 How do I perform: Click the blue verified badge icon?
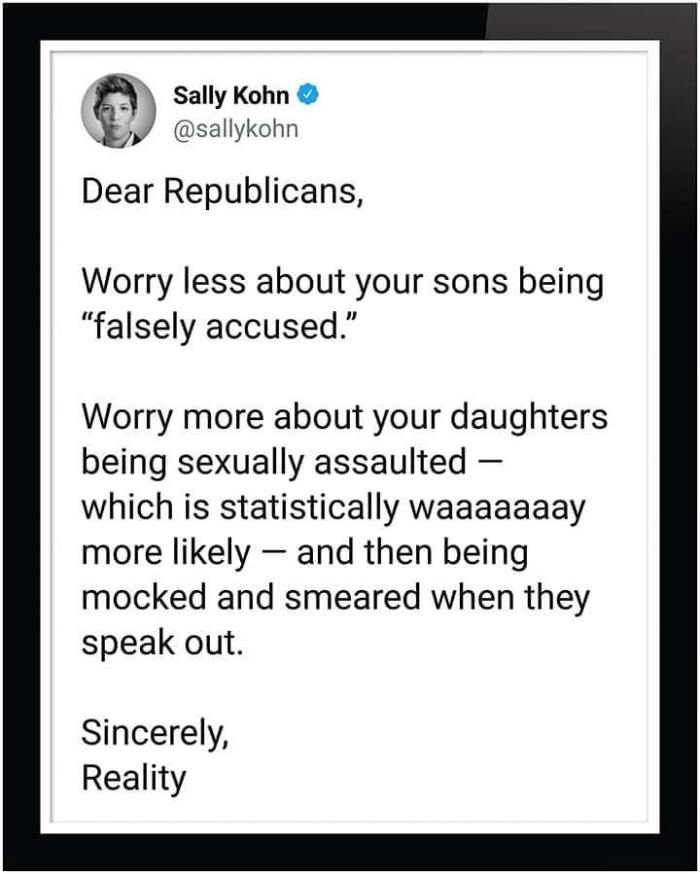click(x=309, y=96)
